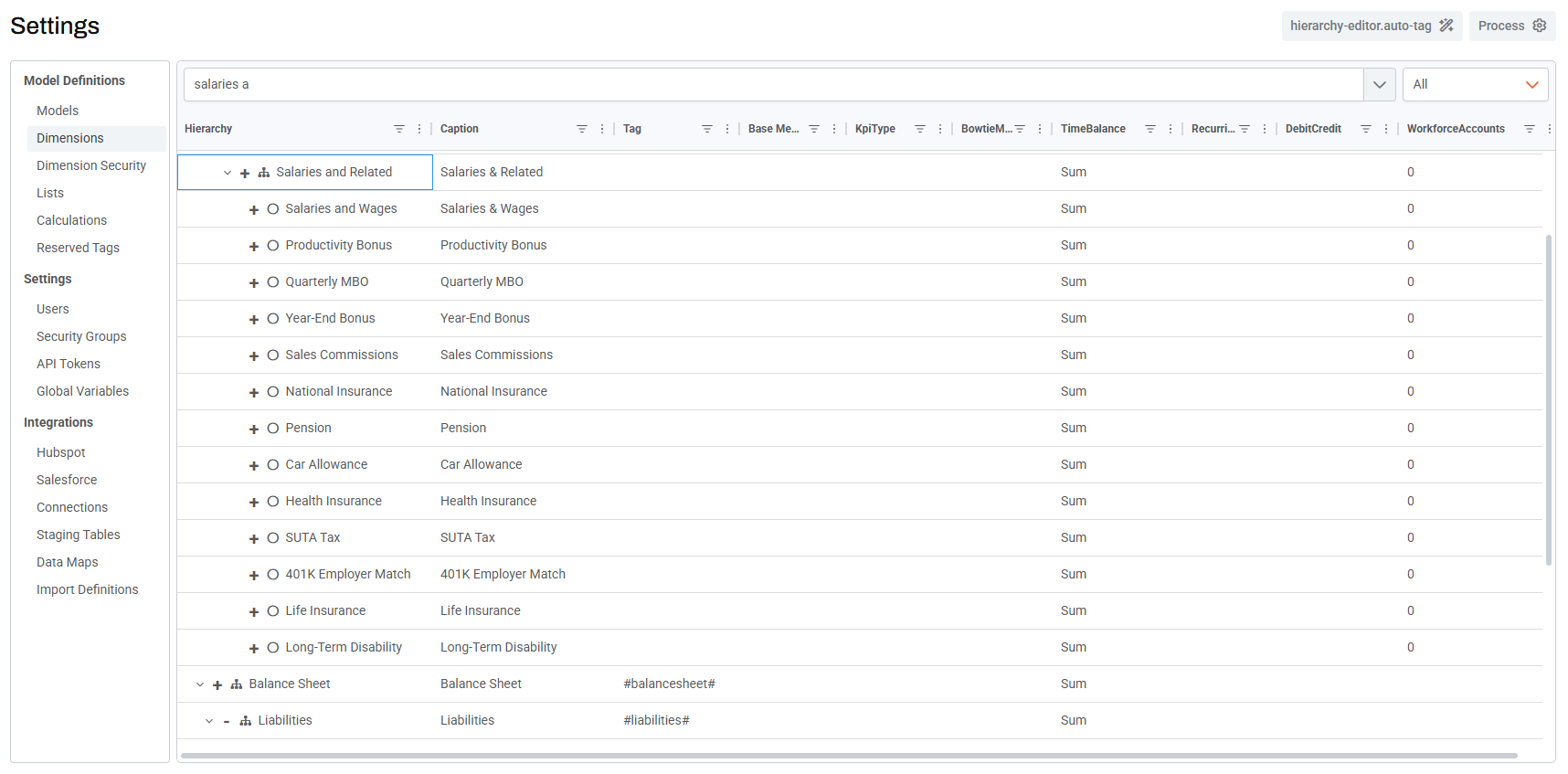Open filter icon on Recurri... column
The width and height of the screenshot is (1568, 774).
tap(1245, 129)
